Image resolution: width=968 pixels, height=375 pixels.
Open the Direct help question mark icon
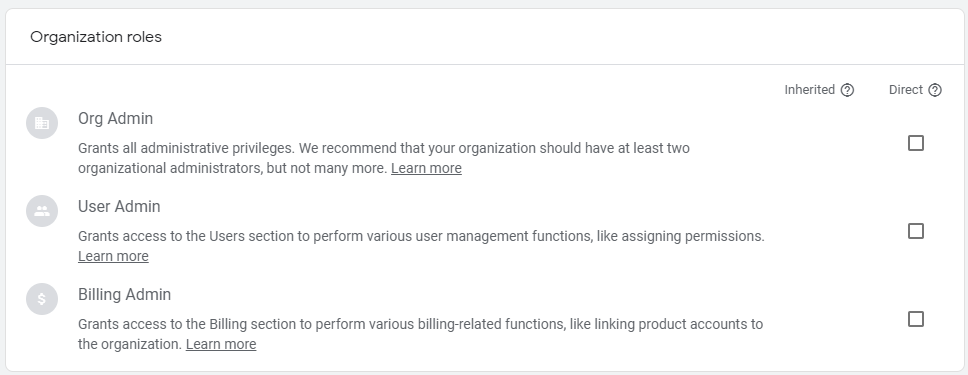pos(935,90)
